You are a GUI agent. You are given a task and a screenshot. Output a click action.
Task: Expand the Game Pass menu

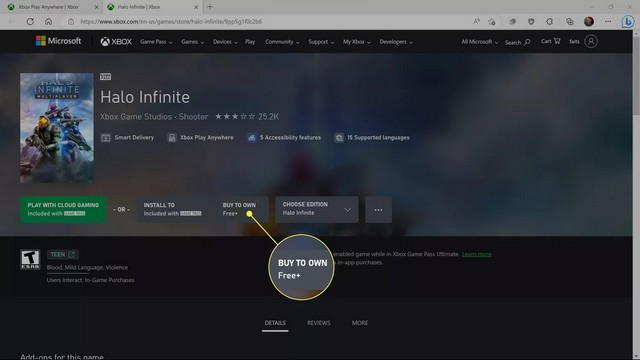156,42
